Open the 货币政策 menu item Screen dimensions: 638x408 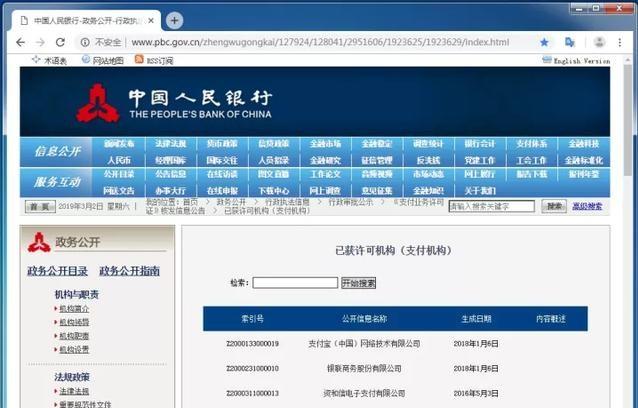tap(222, 144)
